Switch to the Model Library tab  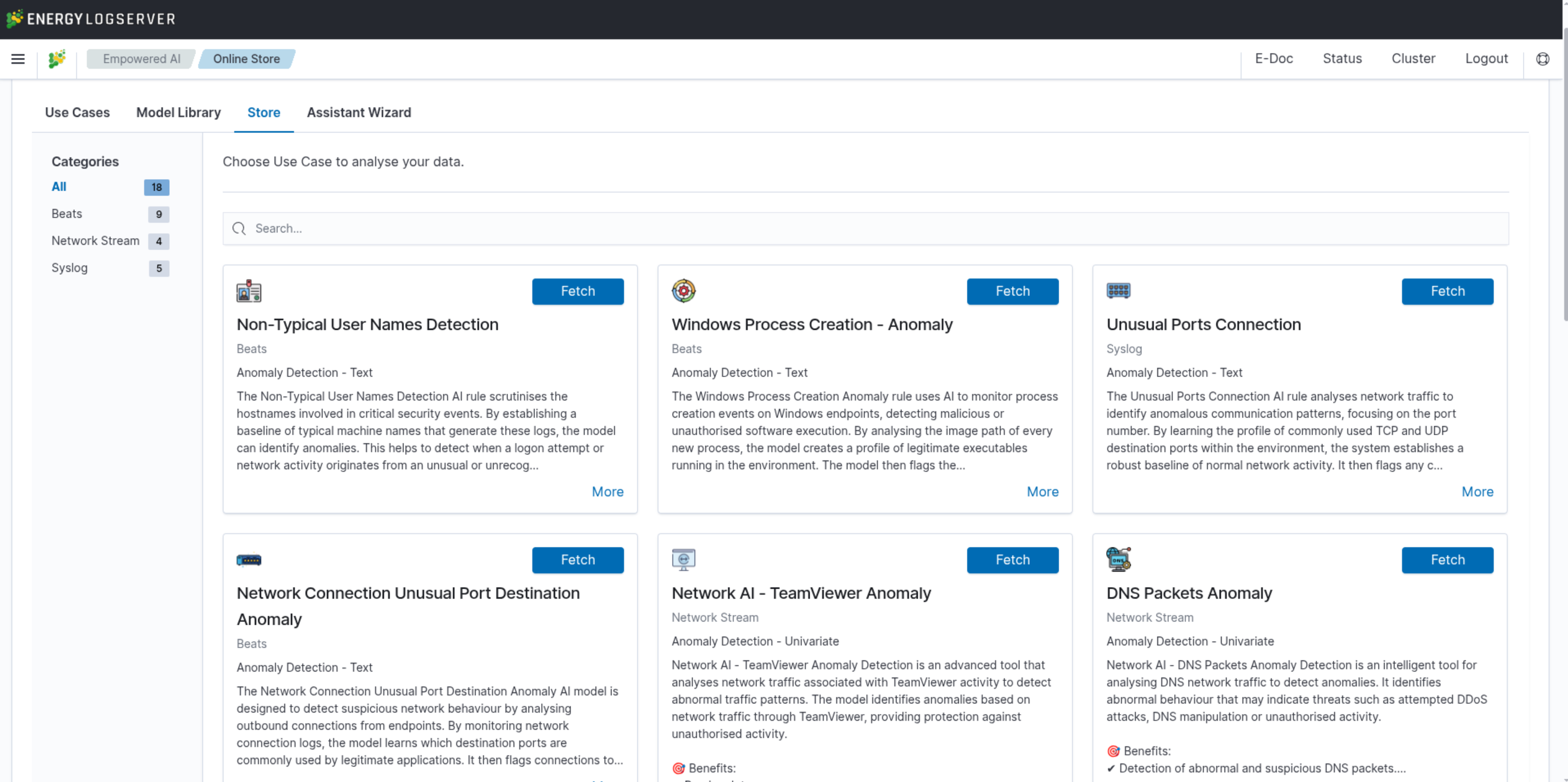[x=179, y=112]
